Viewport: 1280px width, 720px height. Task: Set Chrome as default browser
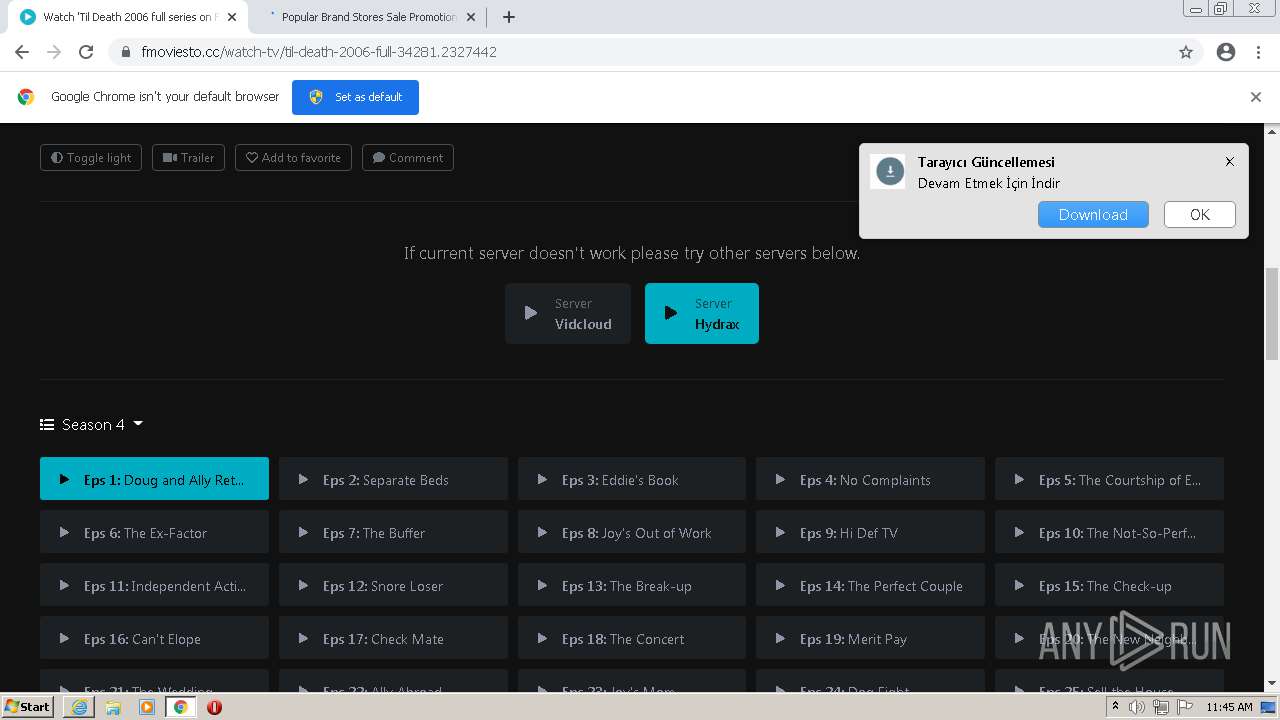[x=355, y=97]
